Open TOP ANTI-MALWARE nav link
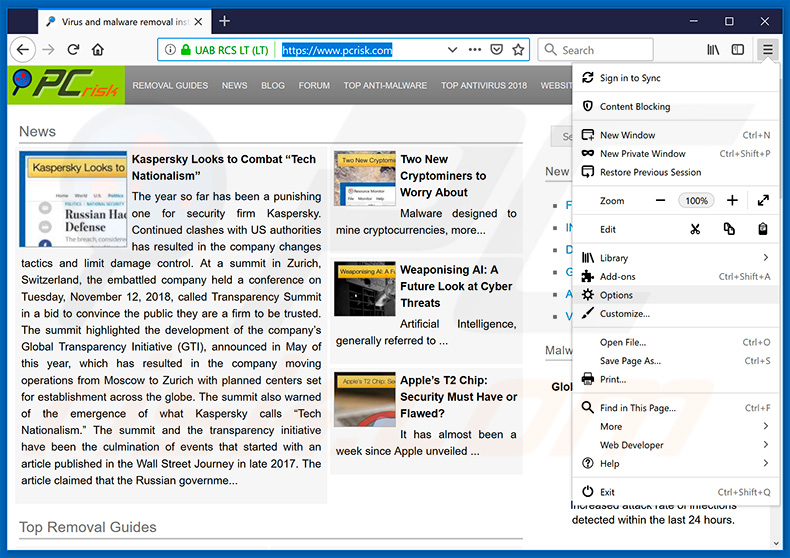The image size is (790, 558). pyautogui.click(x=385, y=86)
